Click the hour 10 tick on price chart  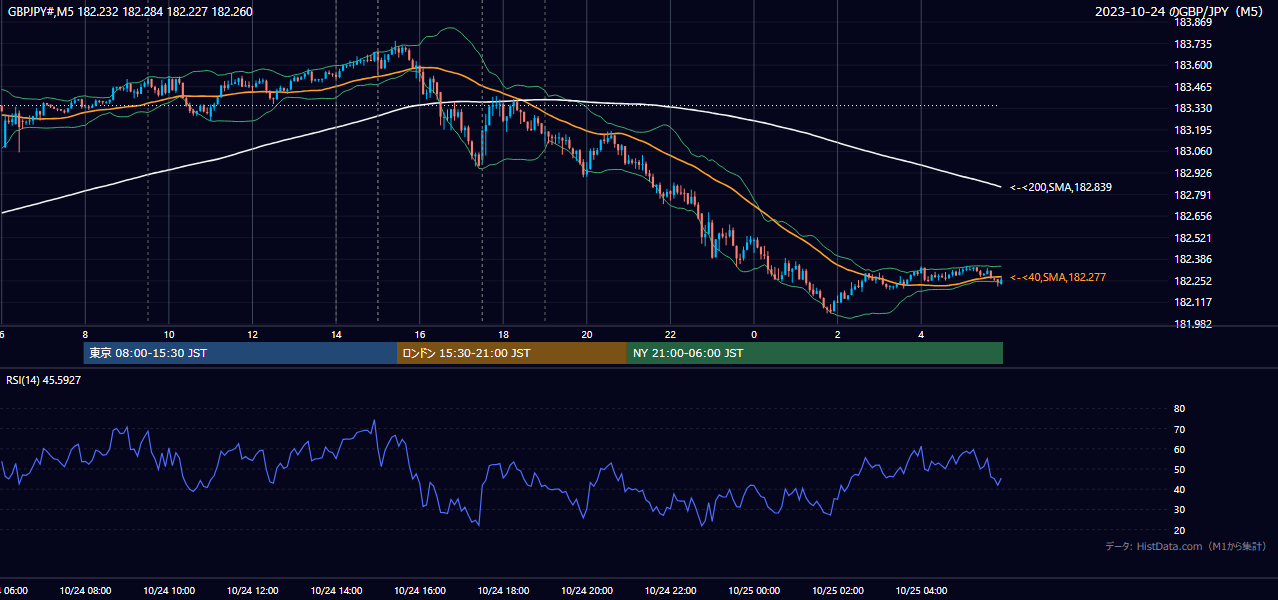[x=169, y=335]
